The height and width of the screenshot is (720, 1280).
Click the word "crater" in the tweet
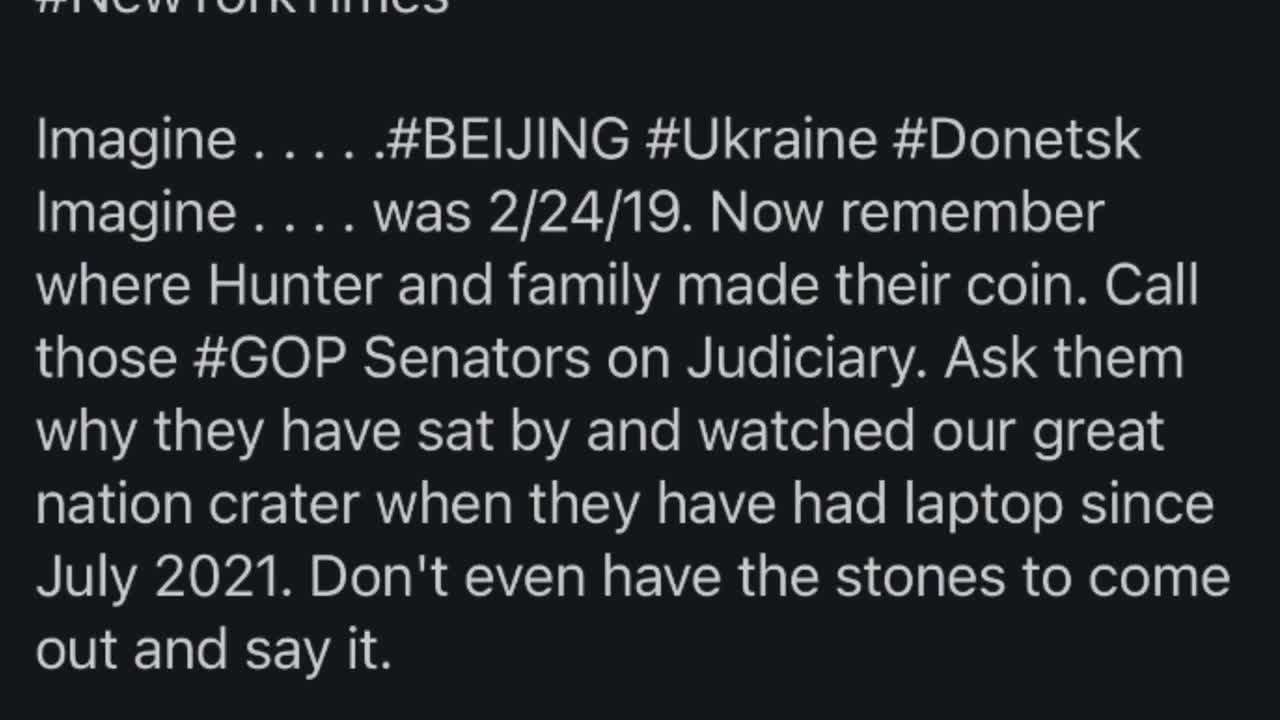click(x=284, y=505)
